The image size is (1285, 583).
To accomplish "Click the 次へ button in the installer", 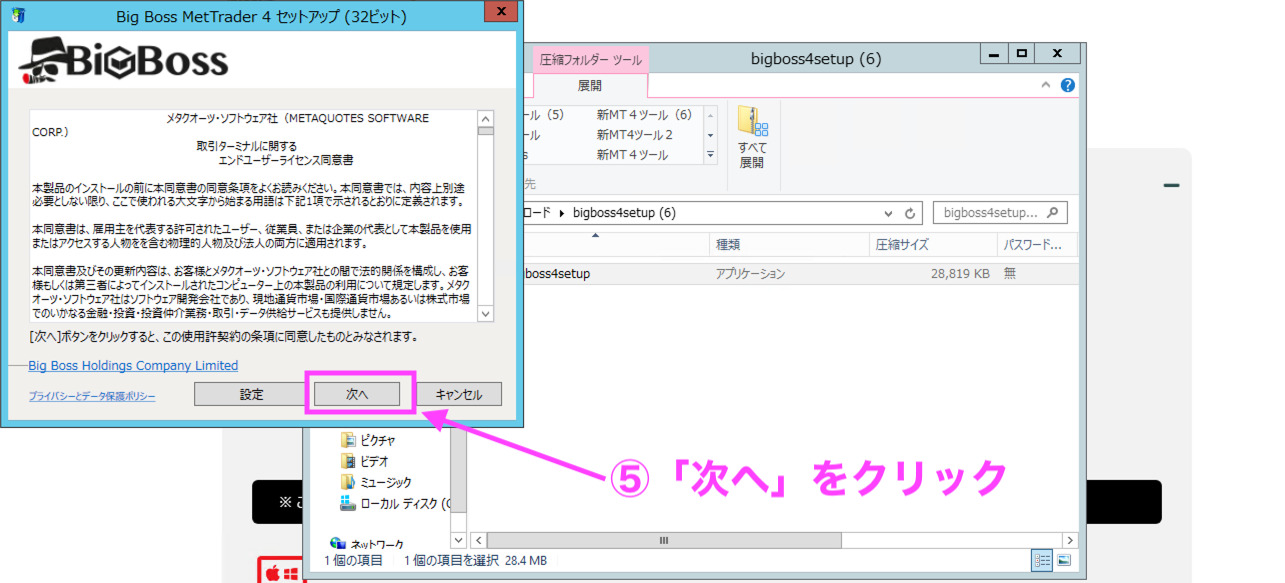I will (x=357, y=394).
